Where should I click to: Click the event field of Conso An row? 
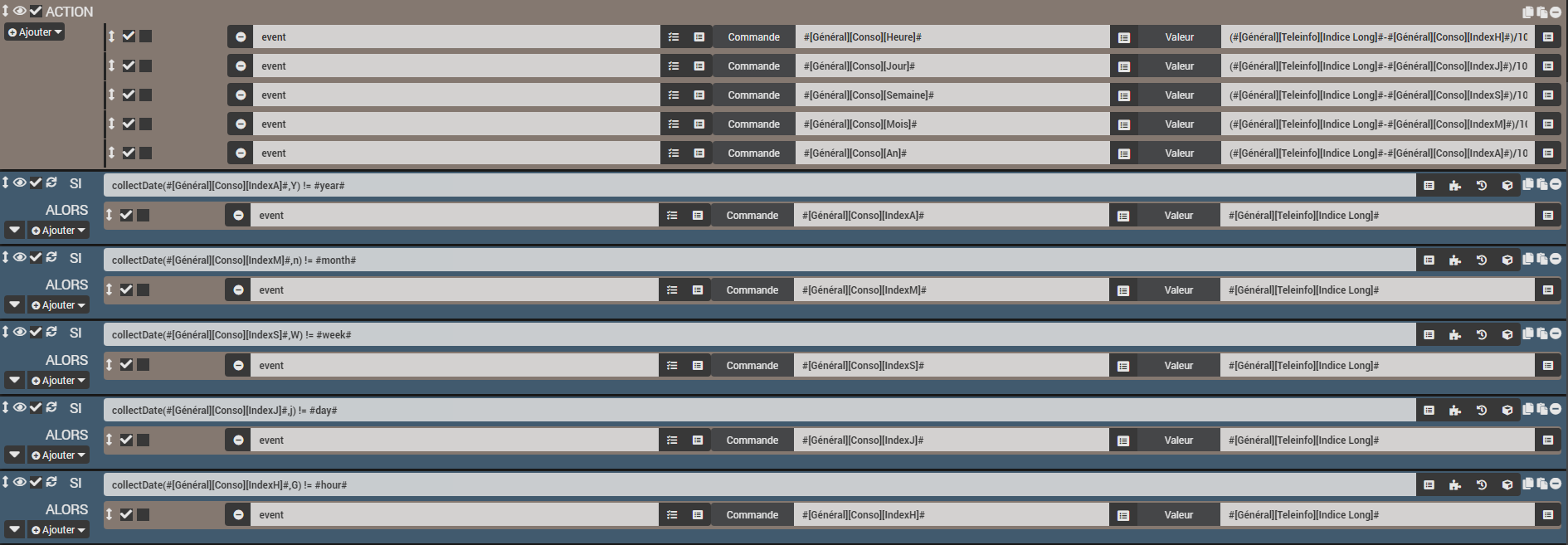tap(456, 153)
